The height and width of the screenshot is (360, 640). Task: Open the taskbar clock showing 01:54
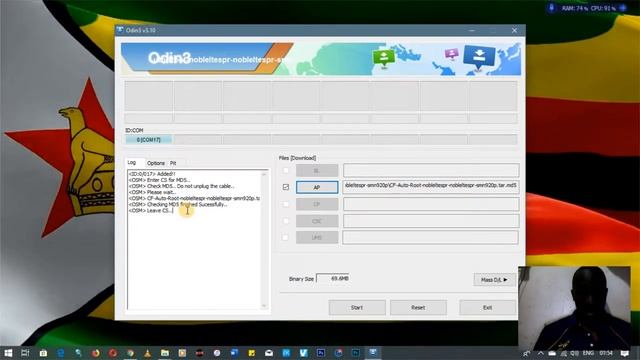click(x=606, y=353)
